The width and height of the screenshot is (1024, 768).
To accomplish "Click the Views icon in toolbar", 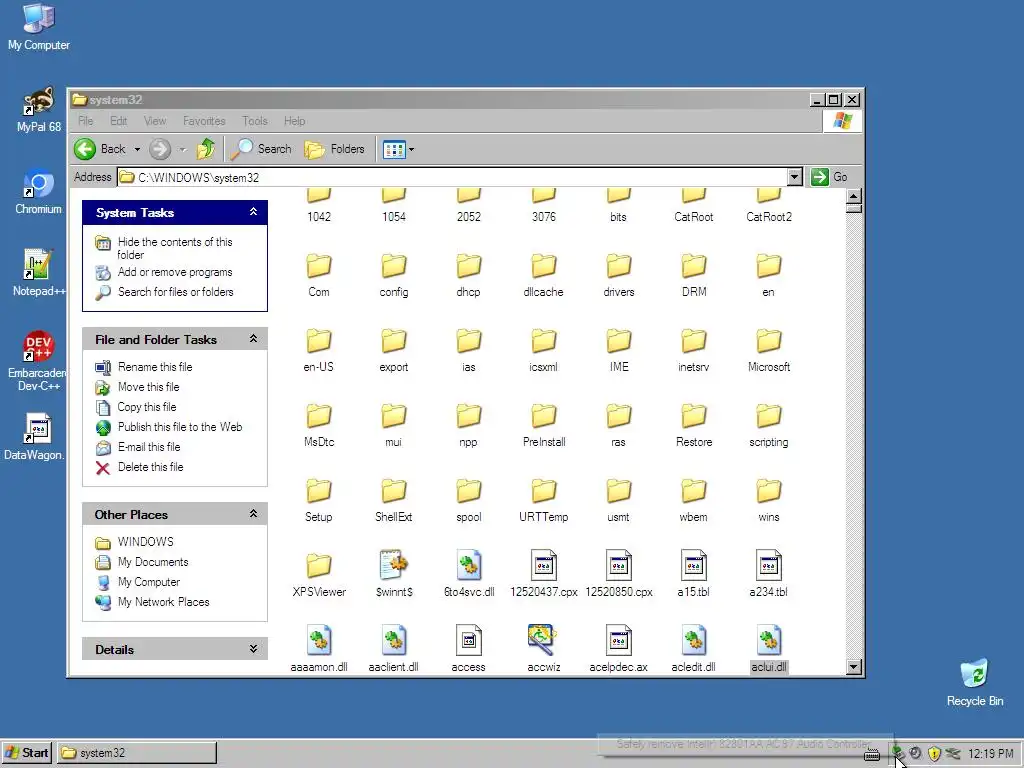I will [x=394, y=150].
